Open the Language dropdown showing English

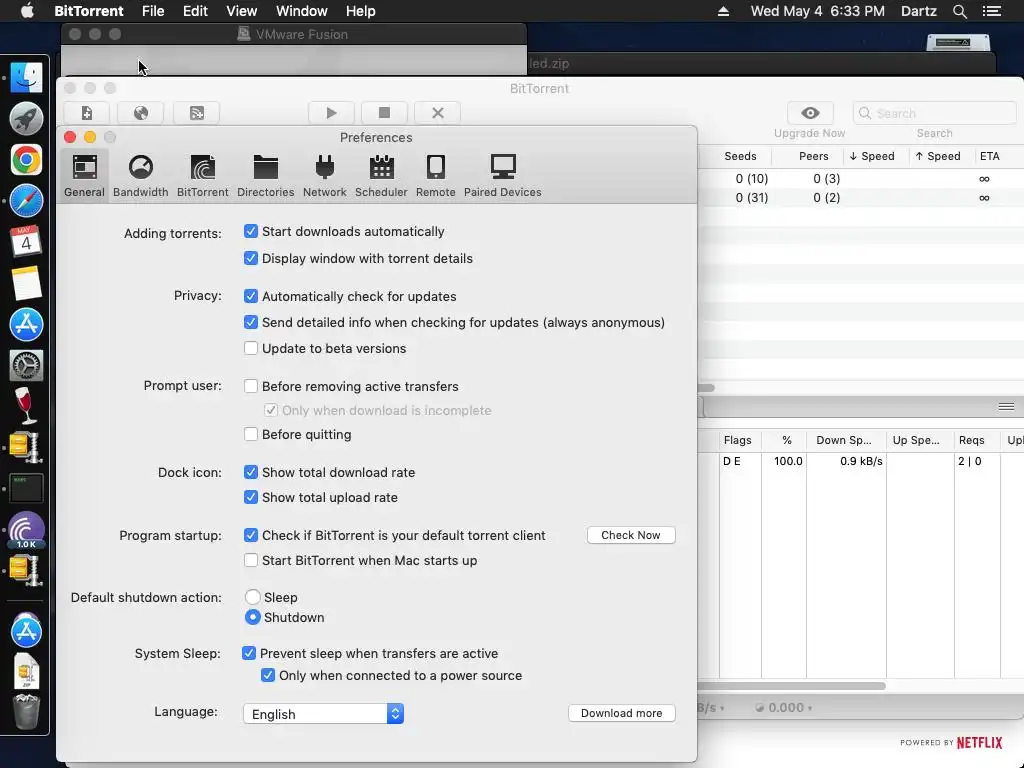point(323,714)
